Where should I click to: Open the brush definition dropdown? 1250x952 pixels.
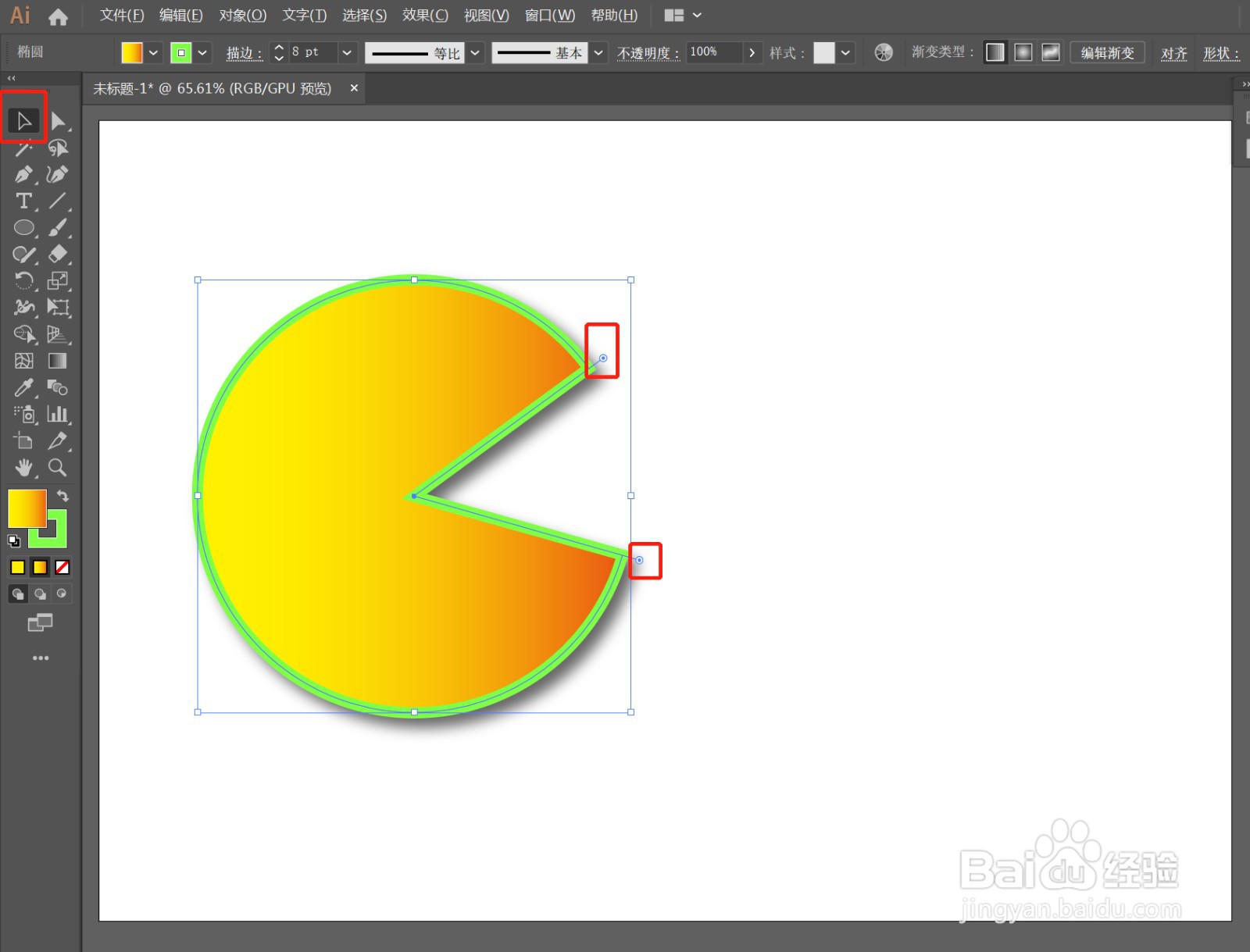pos(598,52)
